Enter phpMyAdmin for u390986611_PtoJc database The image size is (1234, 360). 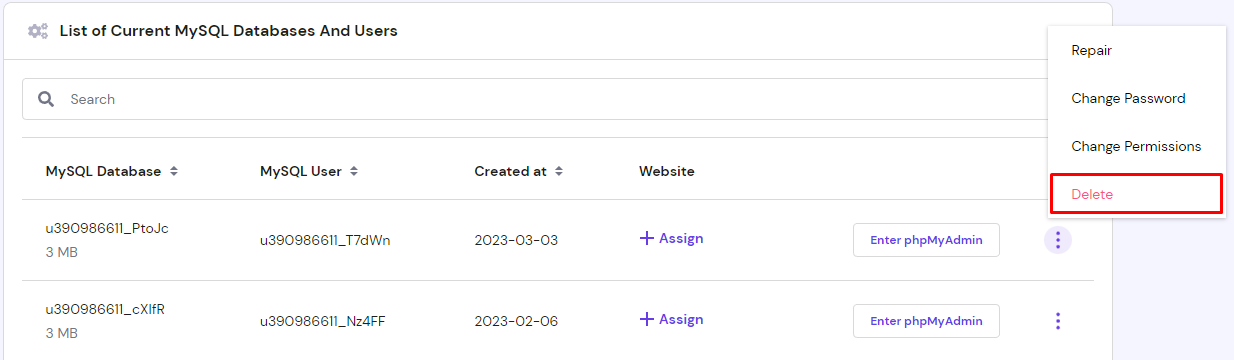pos(926,240)
